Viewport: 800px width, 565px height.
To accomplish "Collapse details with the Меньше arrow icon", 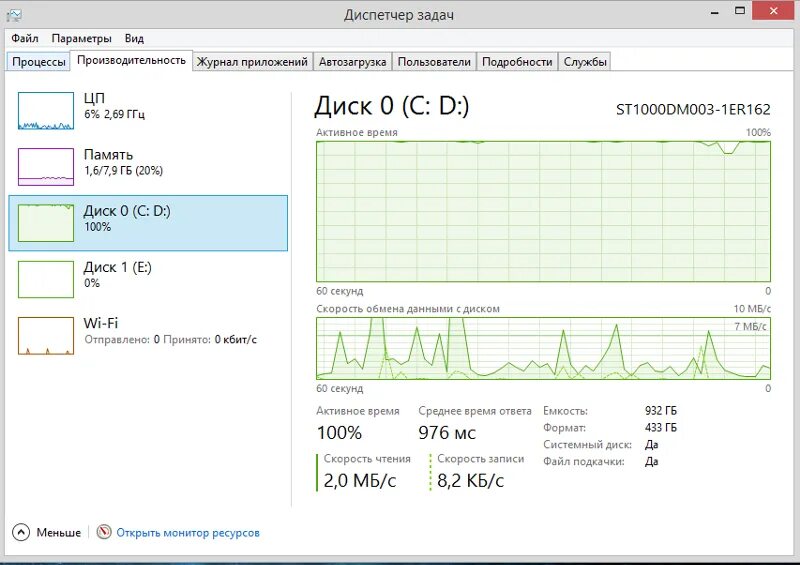I will click(21, 532).
